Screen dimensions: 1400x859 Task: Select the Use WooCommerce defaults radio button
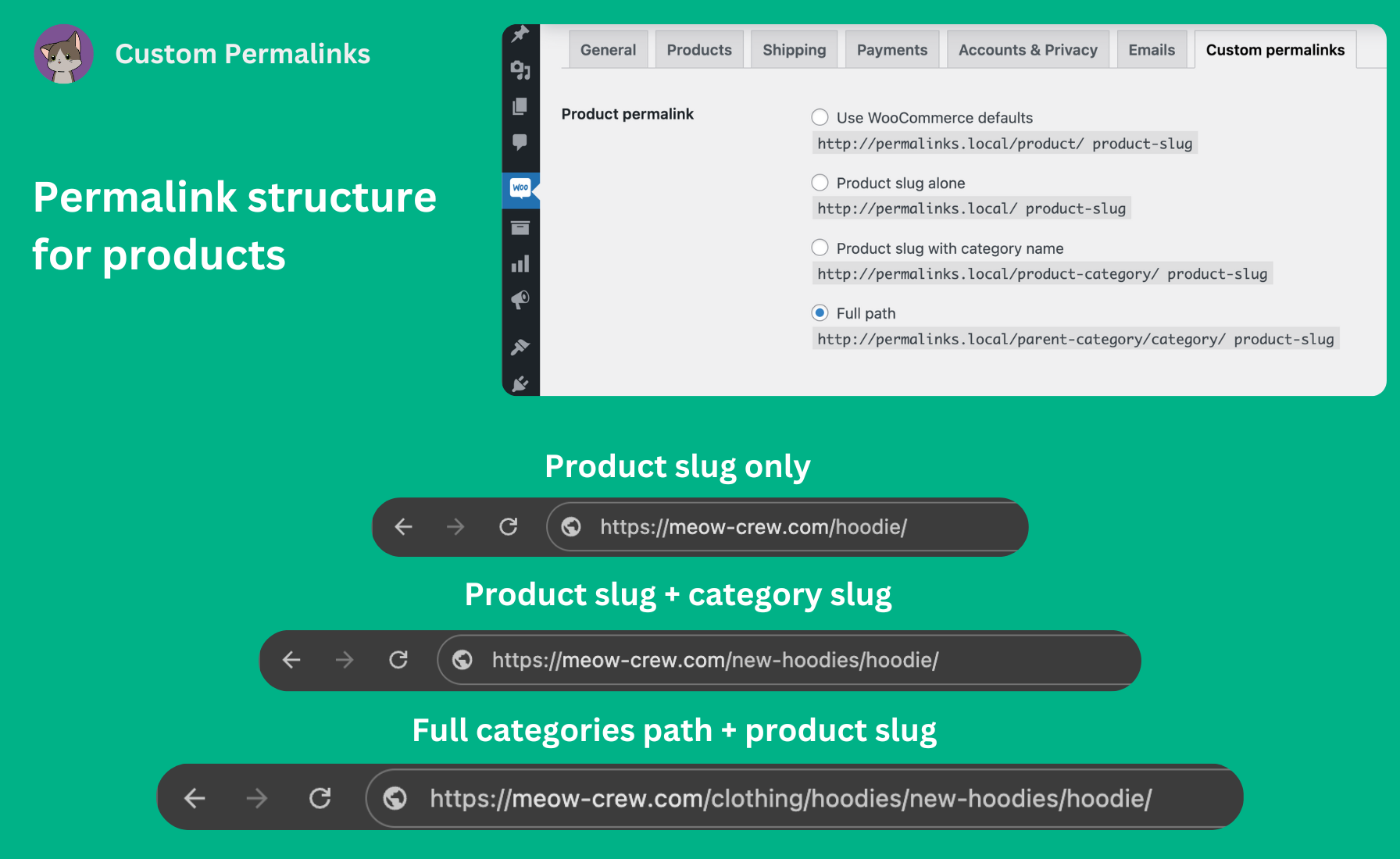(820, 117)
